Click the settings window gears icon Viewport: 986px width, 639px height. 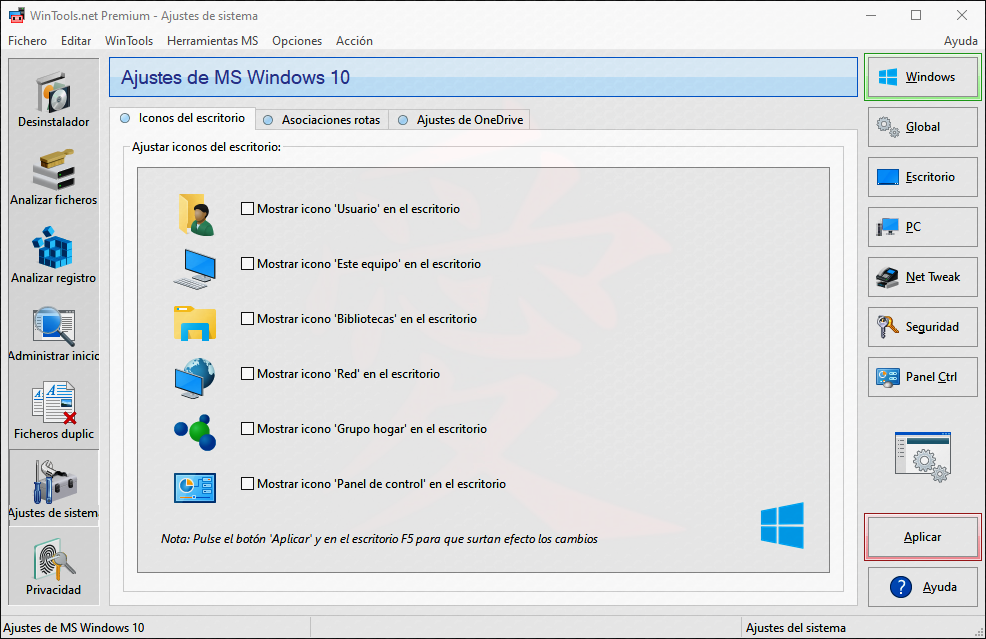(x=922, y=457)
